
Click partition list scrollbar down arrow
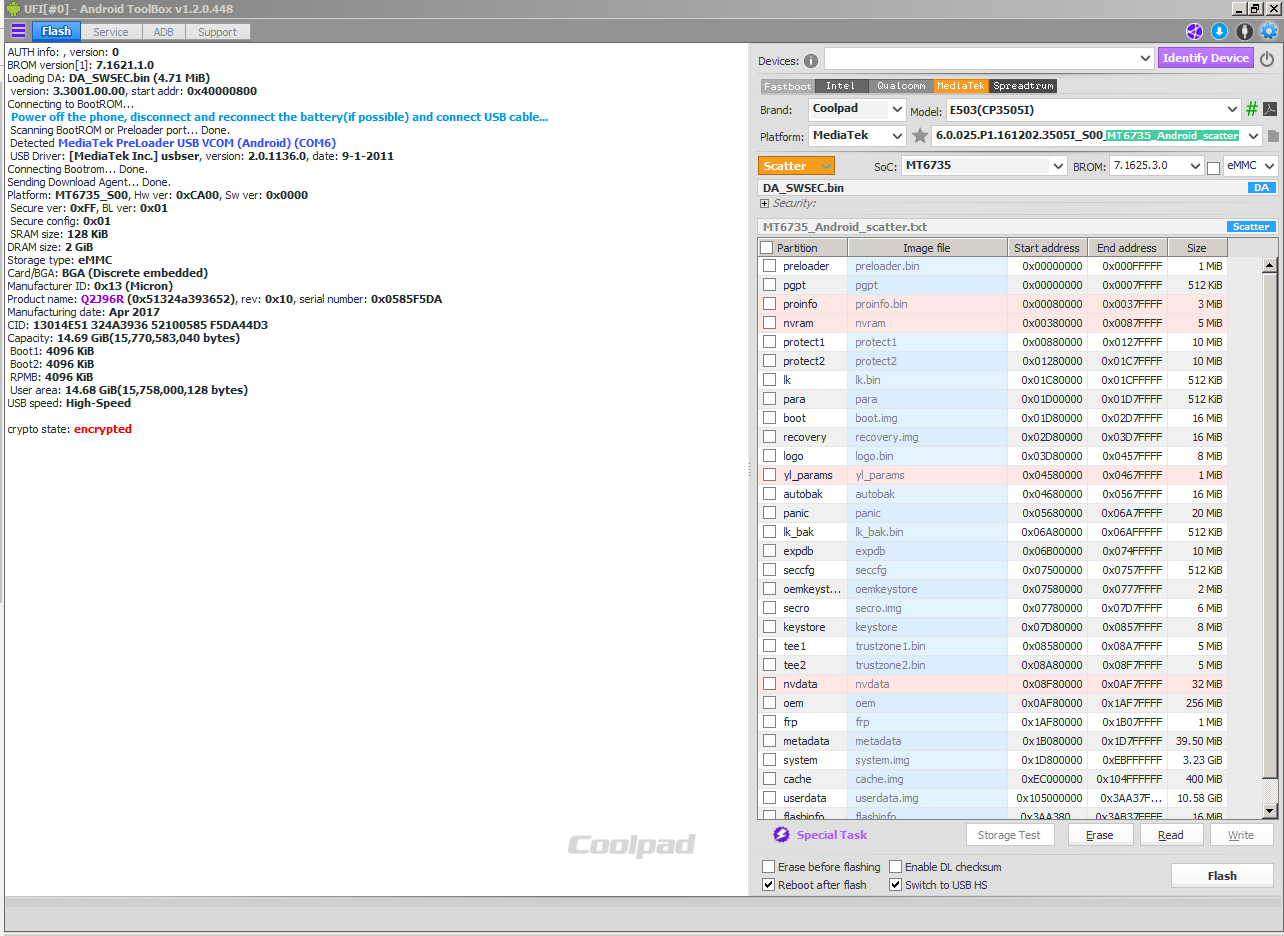coord(1270,810)
